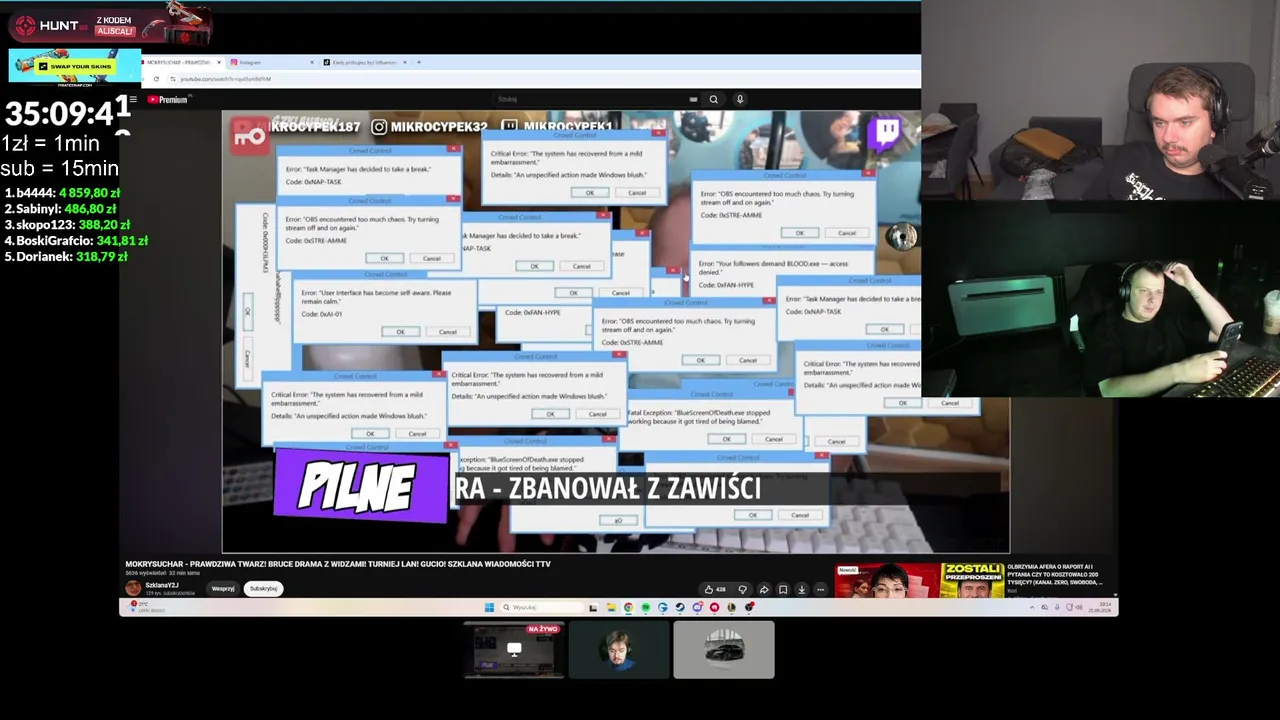Open the 'ZOSTALI PRZEPROSZENI' recommended video thumbnail

pos(920,581)
